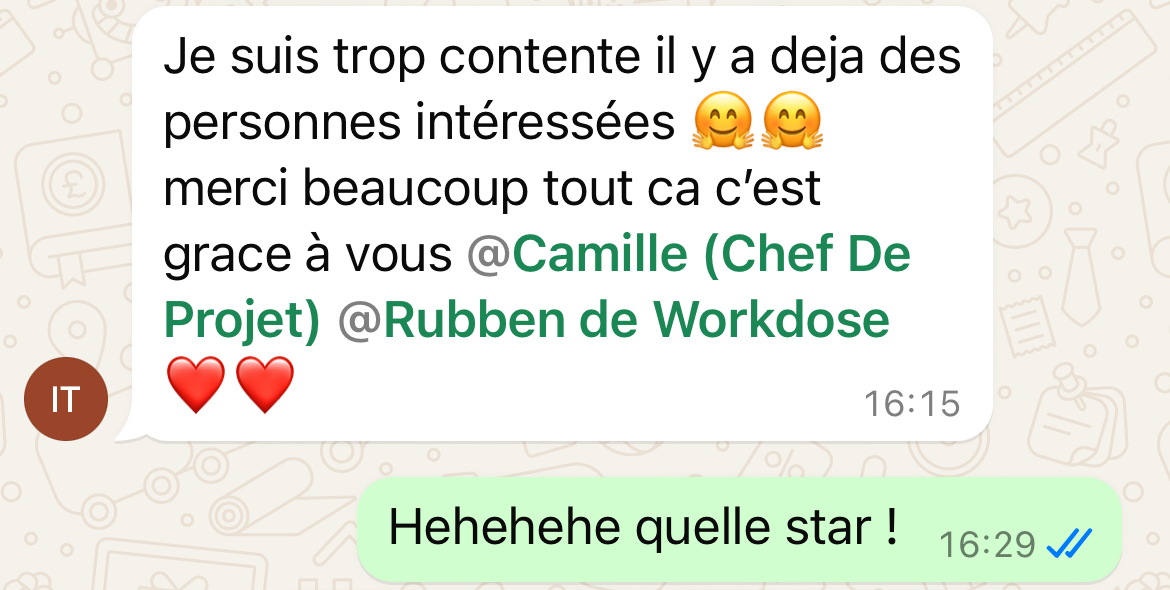
Task: Tap the second red heart emoji
Action: 265,384
